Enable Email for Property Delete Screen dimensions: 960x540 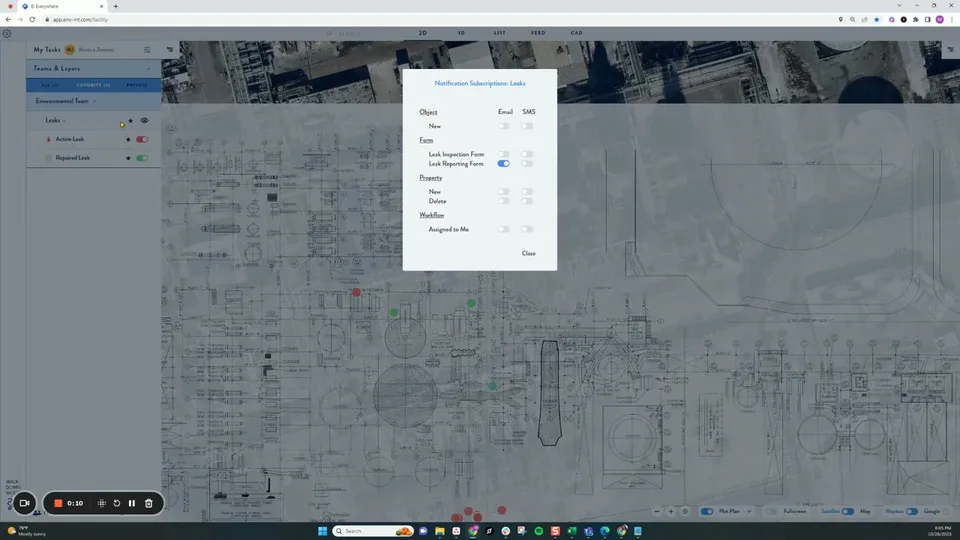503,201
